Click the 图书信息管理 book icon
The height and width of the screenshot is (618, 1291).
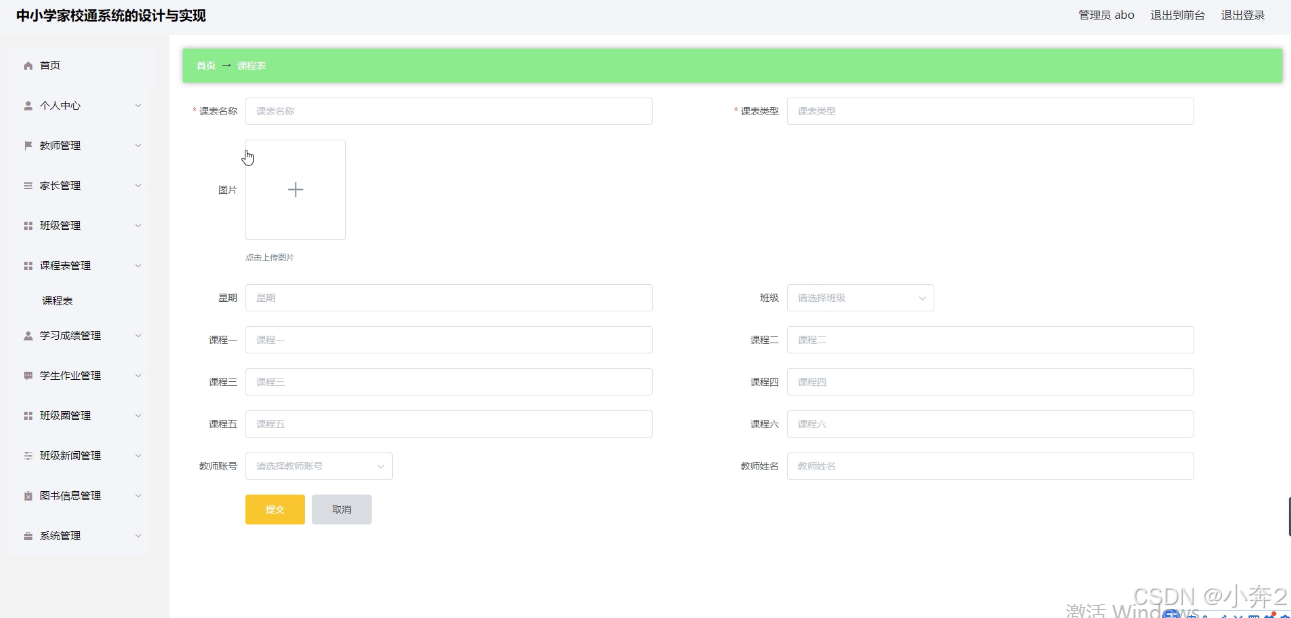pyautogui.click(x=27, y=495)
